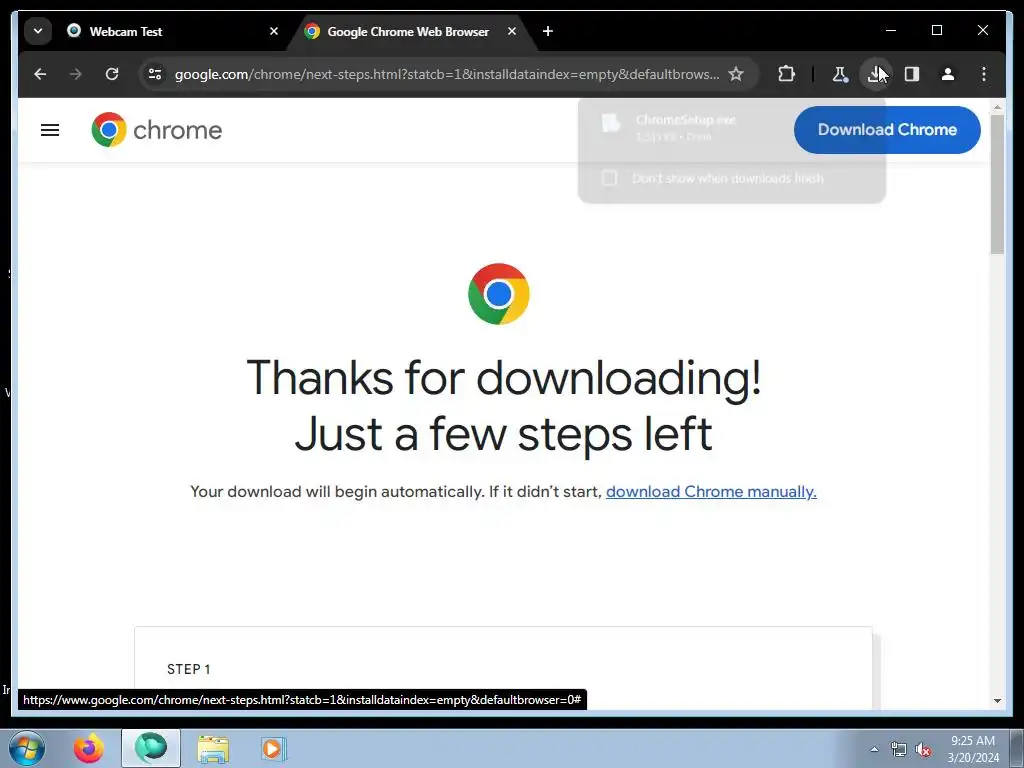The width and height of the screenshot is (1024, 768).
Task: Bookmark this page with the star icon
Action: pyautogui.click(x=736, y=74)
